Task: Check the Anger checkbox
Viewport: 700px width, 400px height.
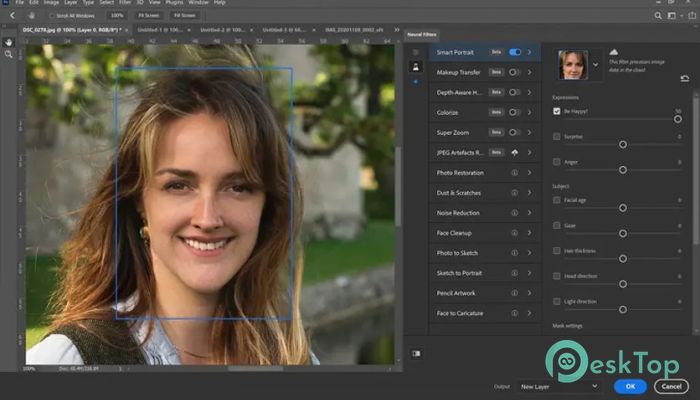Action: click(x=557, y=162)
